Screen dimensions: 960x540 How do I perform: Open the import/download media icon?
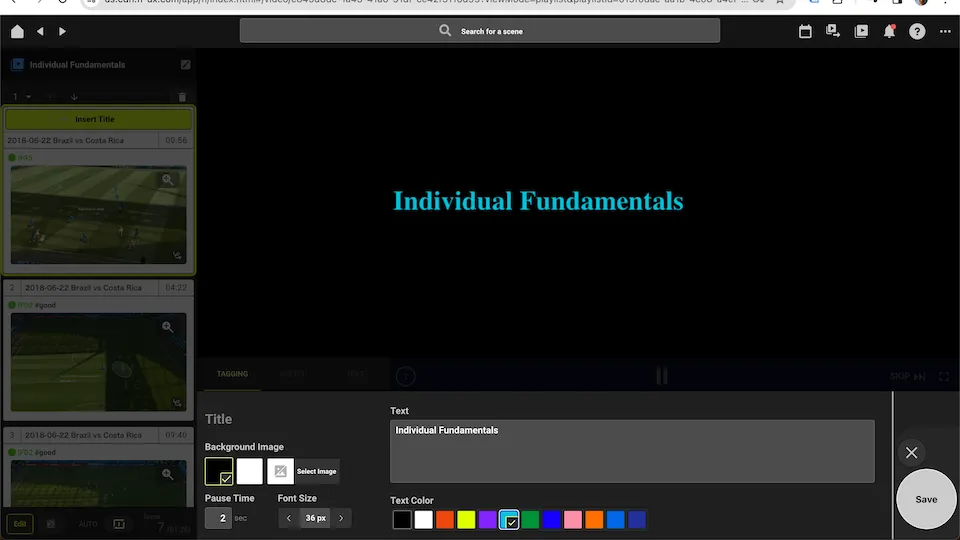[x=833, y=31]
